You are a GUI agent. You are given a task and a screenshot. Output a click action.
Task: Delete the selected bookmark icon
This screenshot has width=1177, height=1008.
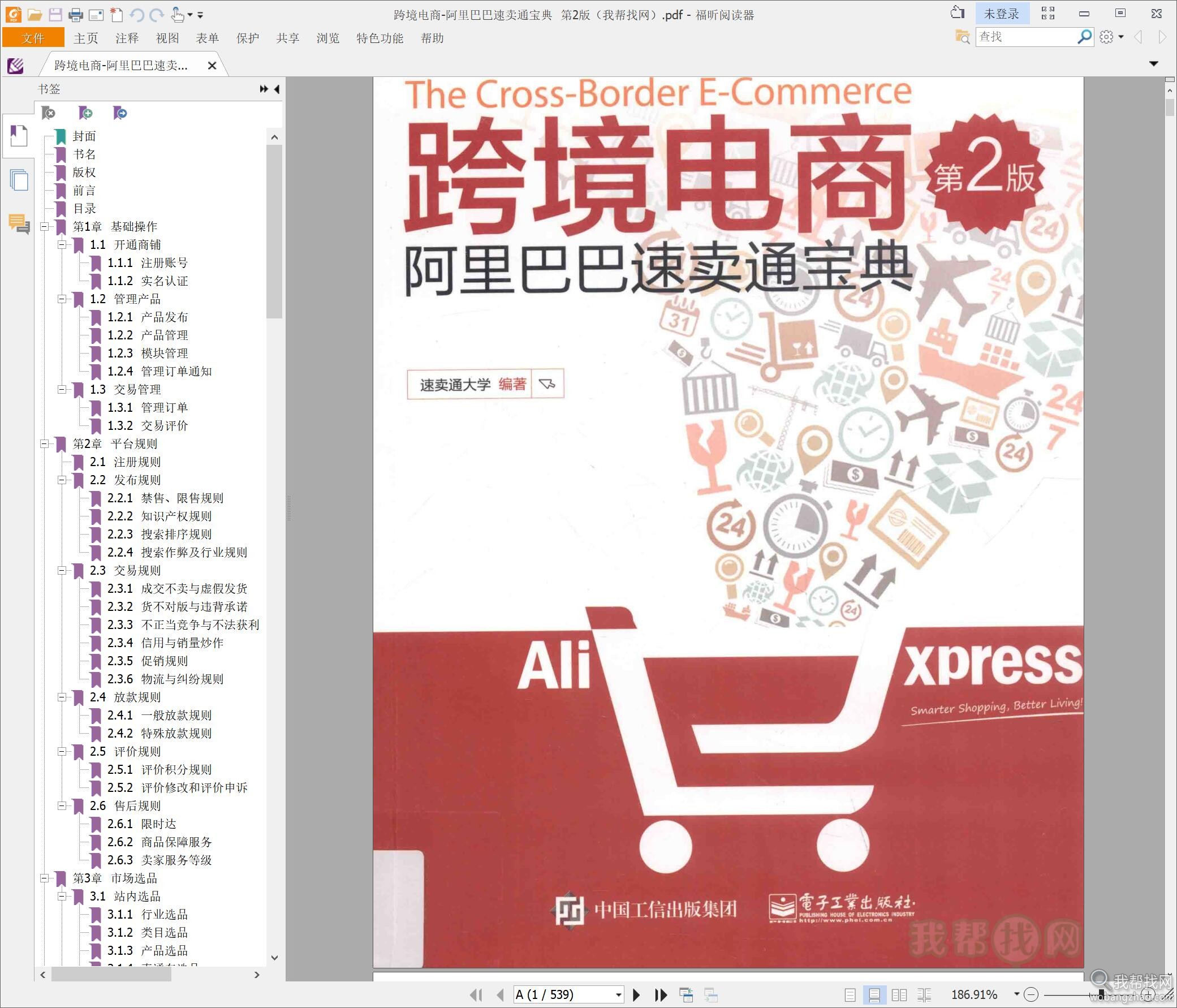[x=49, y=113]
